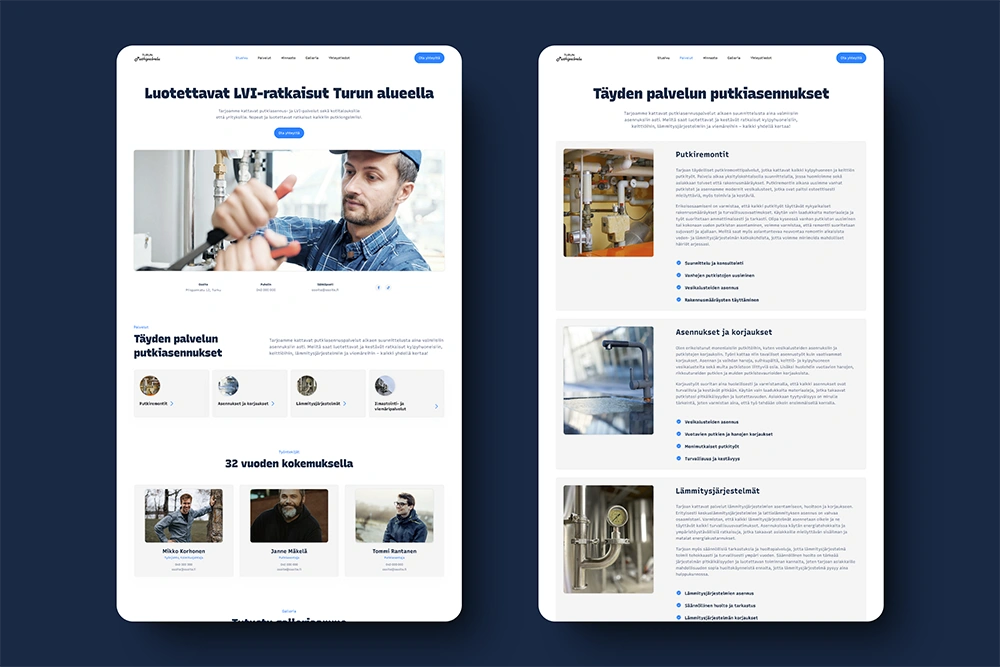This screenshot has width=1000, height=667.
Task: Click the pipes photo in the Putkiremontit section
Action: [608, 203]
